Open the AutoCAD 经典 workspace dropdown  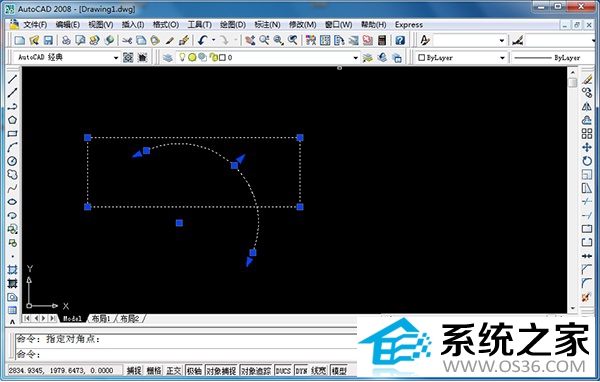[x=116, y=58]
